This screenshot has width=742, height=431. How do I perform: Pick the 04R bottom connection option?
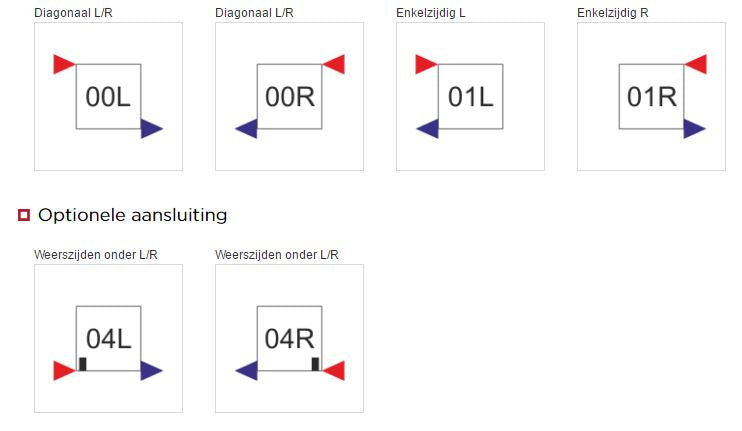click(x=289, y=338)
